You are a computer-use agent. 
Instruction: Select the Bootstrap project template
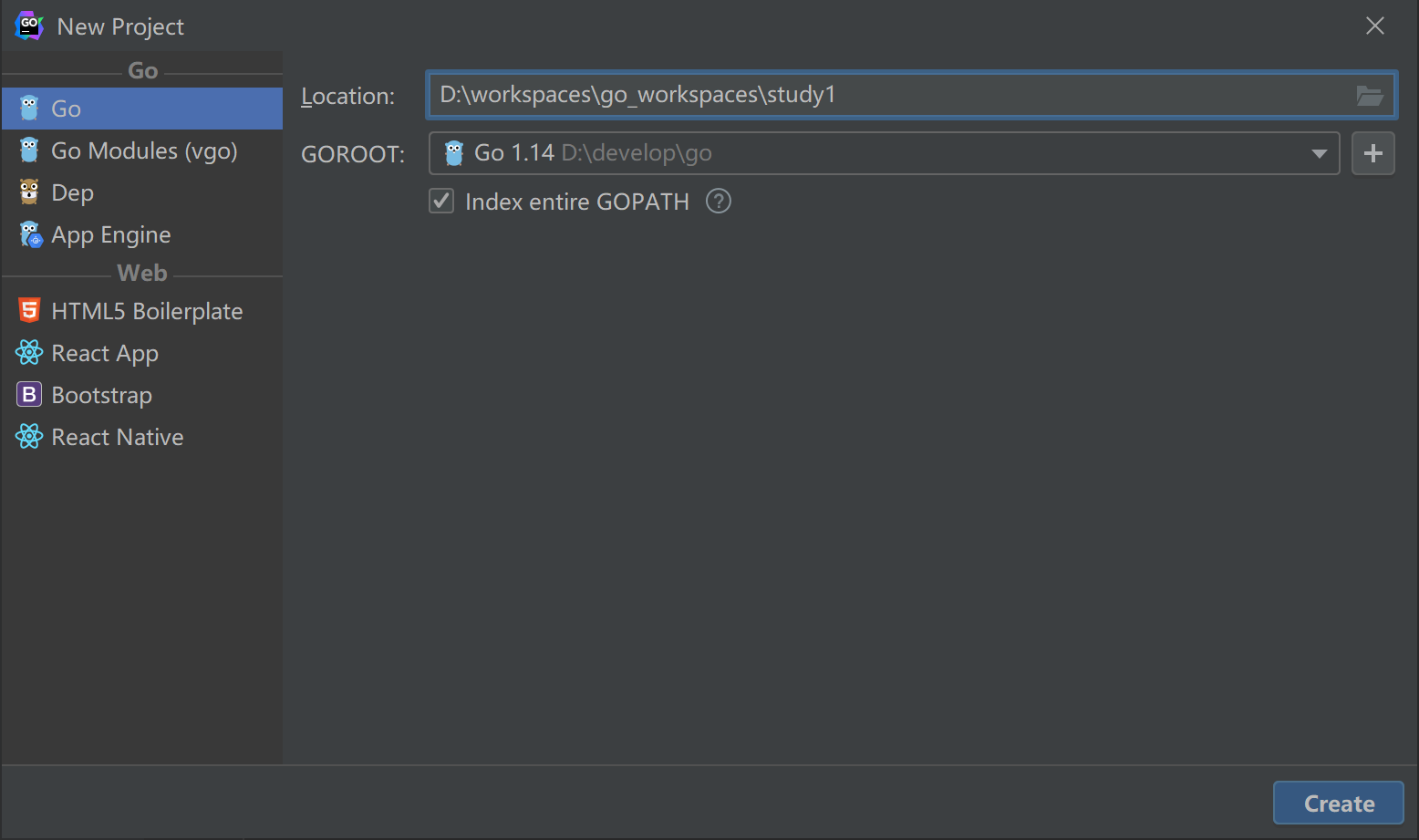coord(102,395)
